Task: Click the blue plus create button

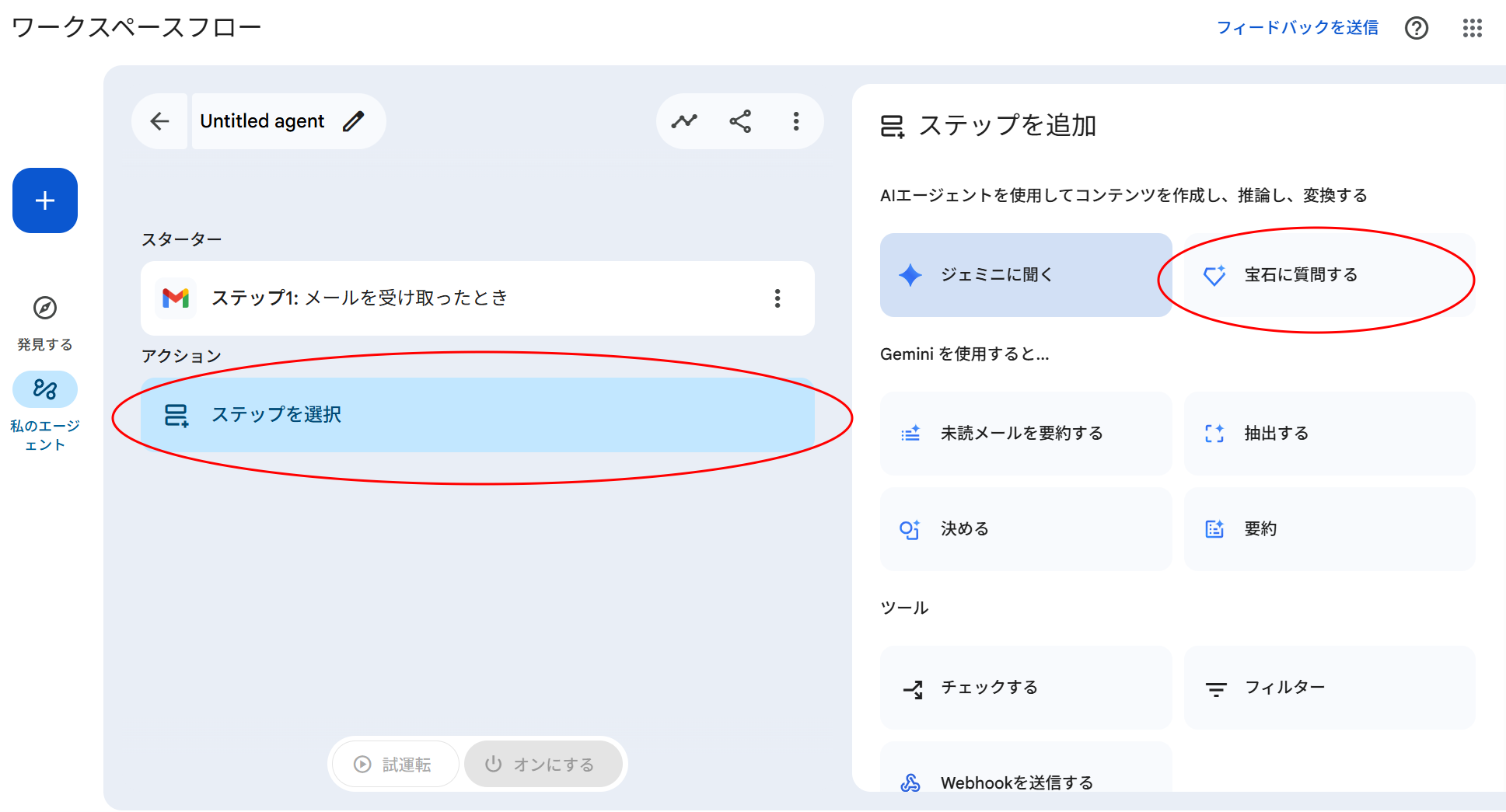Action: [x=45, y=200]
